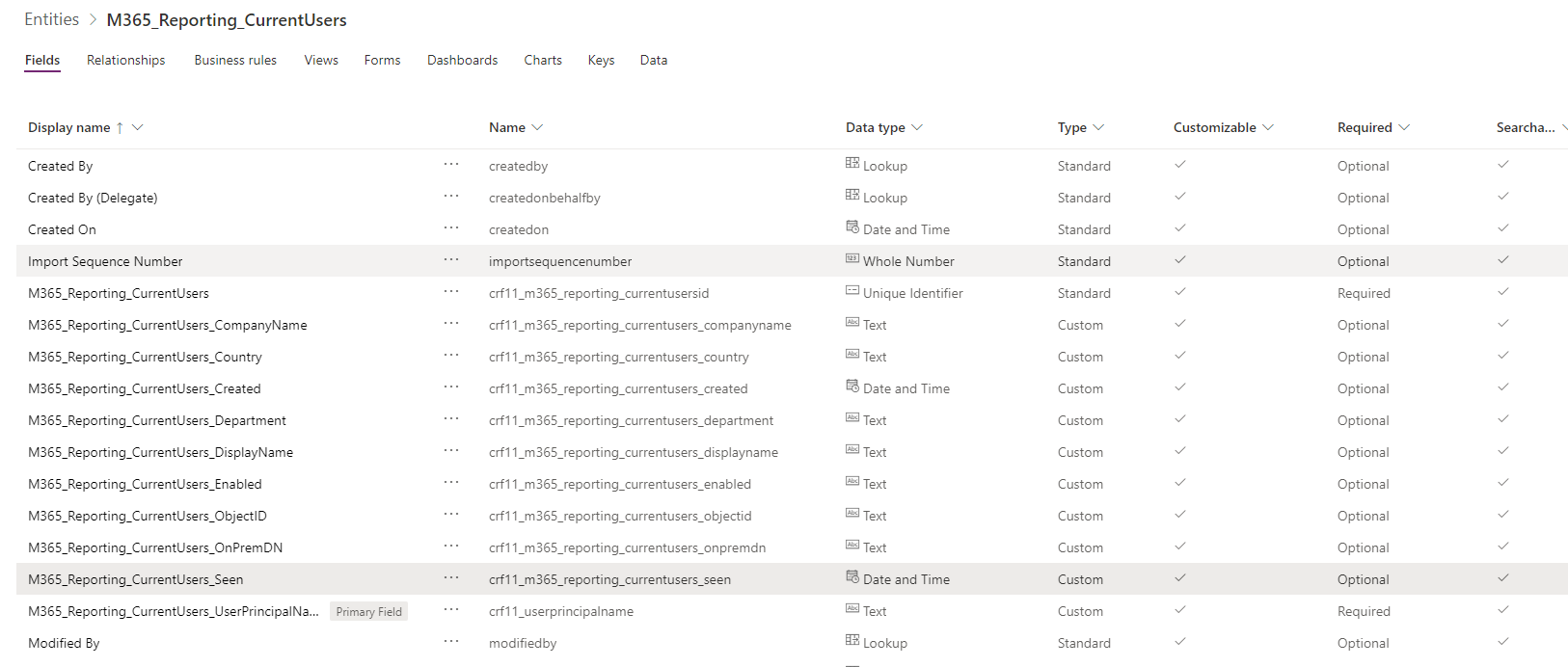
Task: Open Display name column dropdown
Action: pos(138,127)
